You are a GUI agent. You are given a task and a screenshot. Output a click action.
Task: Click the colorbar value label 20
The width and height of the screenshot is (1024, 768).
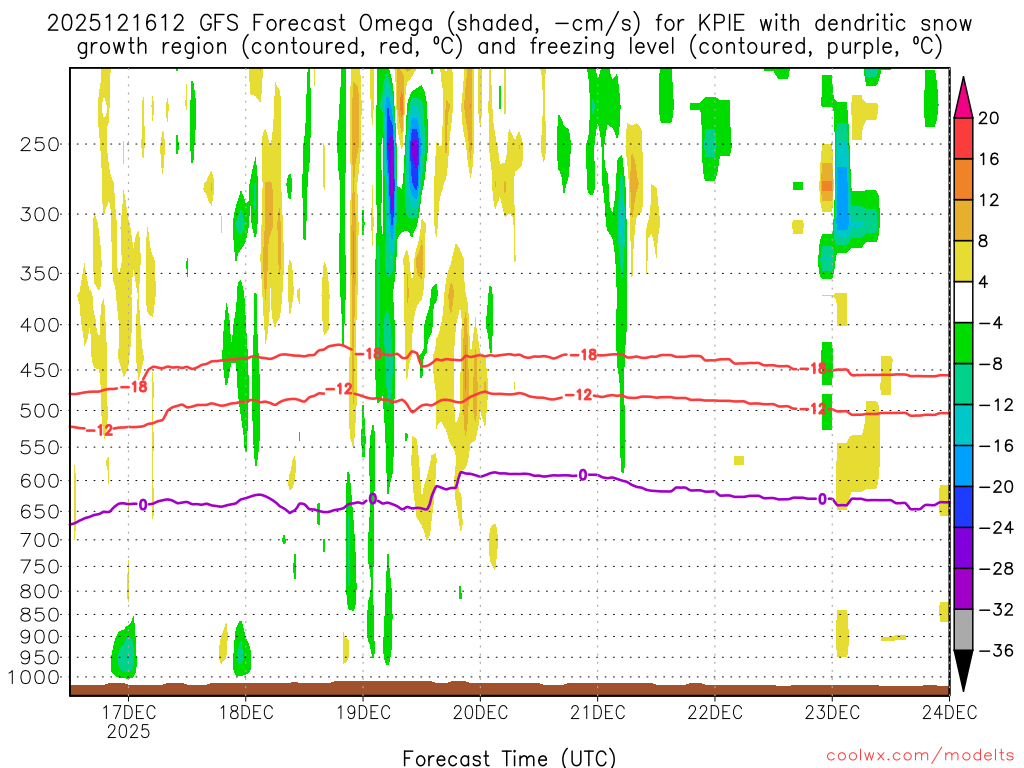click(989, 118)
